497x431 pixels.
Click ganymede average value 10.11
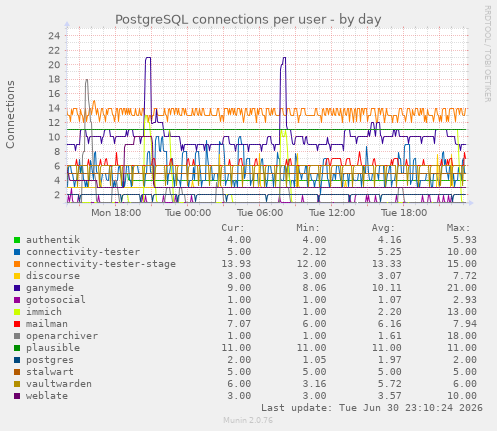tap(387, 288)
